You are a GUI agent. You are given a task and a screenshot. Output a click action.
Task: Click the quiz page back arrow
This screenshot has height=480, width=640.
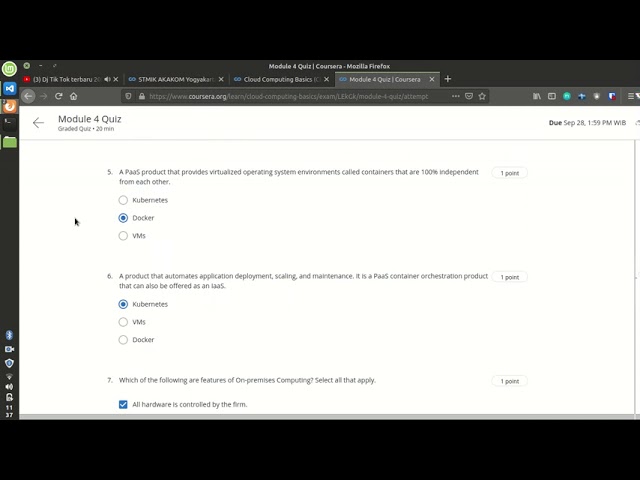(38, 123)
